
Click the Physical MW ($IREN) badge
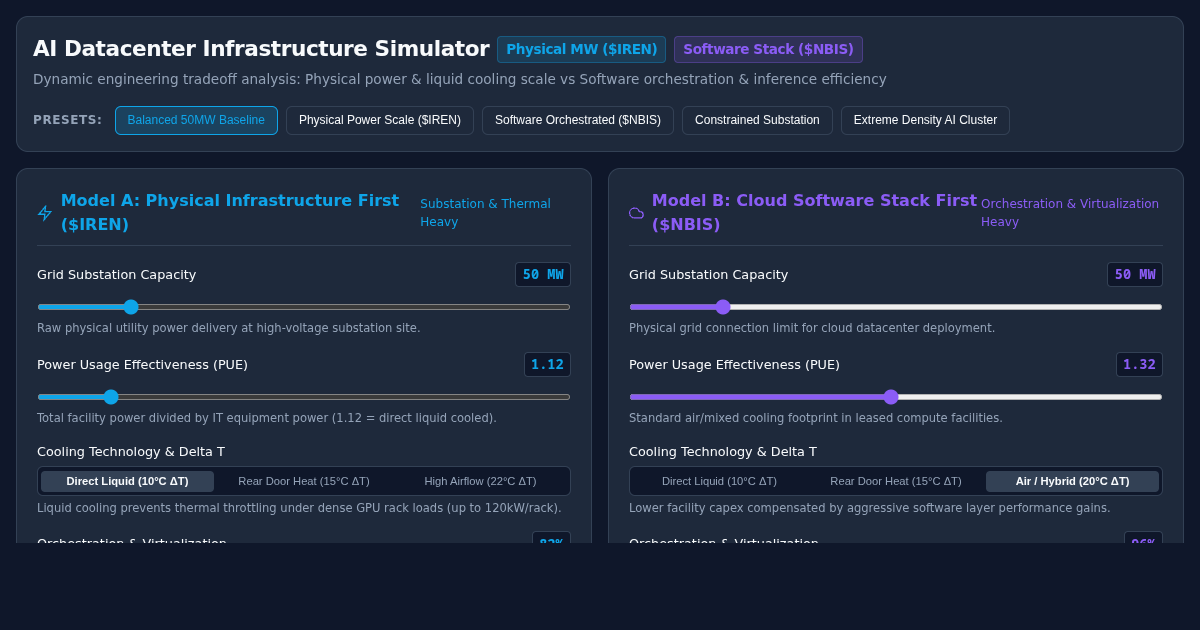pos(581,50)
